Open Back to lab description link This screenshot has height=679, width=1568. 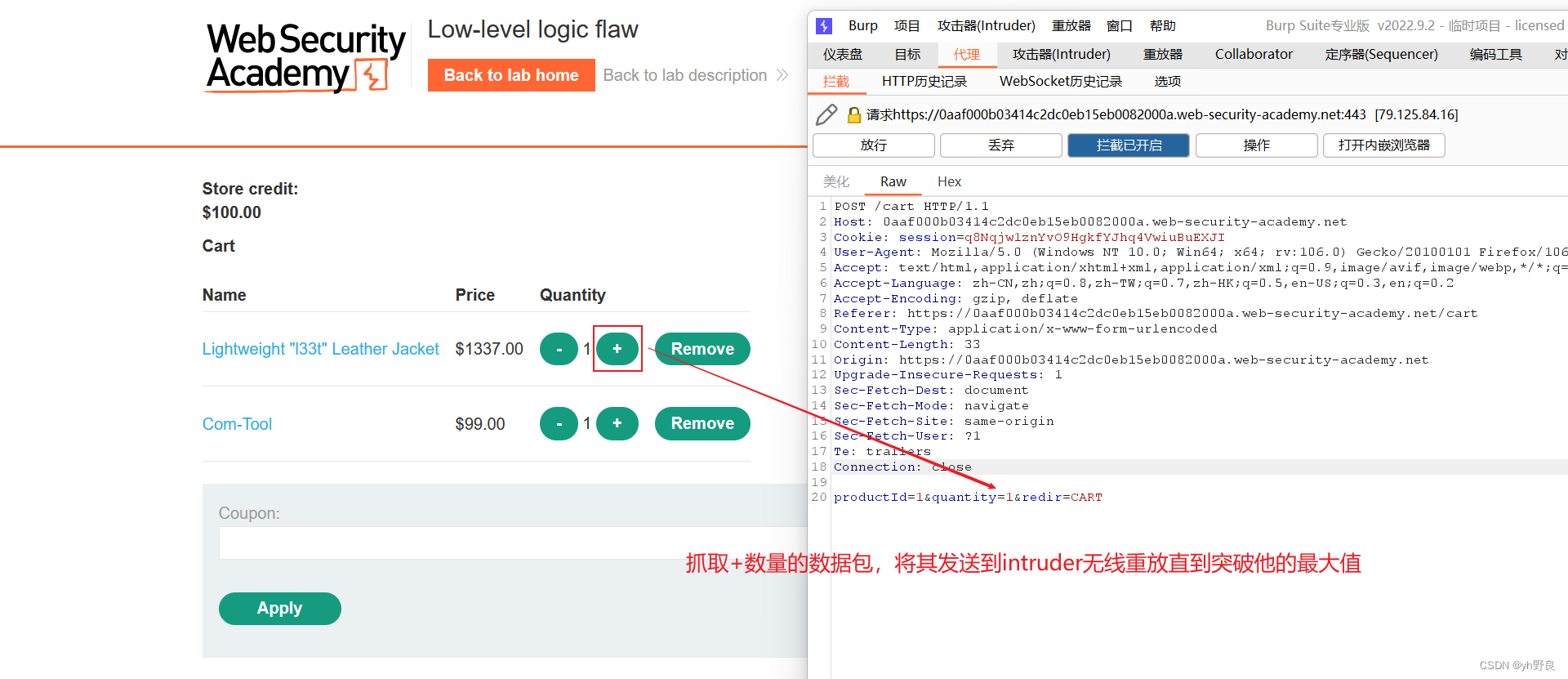click(x=684, y=75)
